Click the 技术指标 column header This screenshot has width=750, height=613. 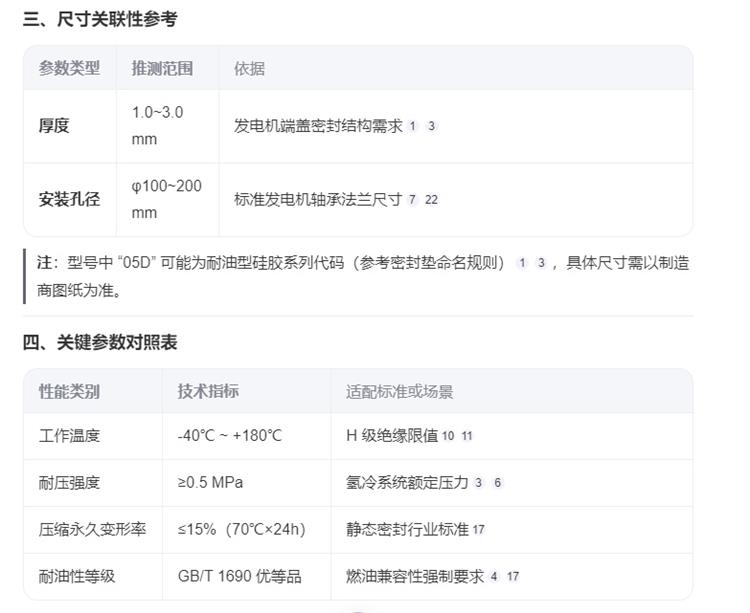208,391
